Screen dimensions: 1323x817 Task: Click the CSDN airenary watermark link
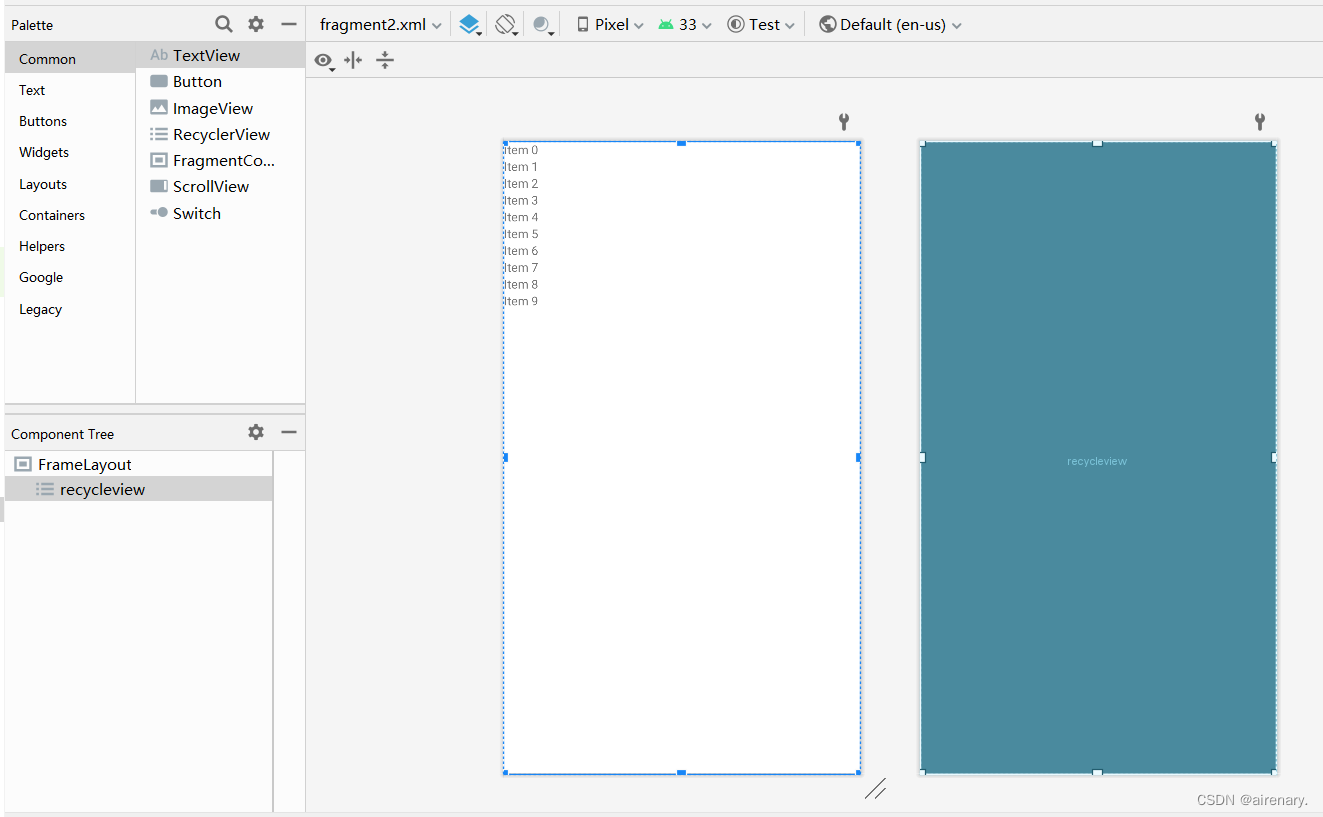(x=1251, y=800)
